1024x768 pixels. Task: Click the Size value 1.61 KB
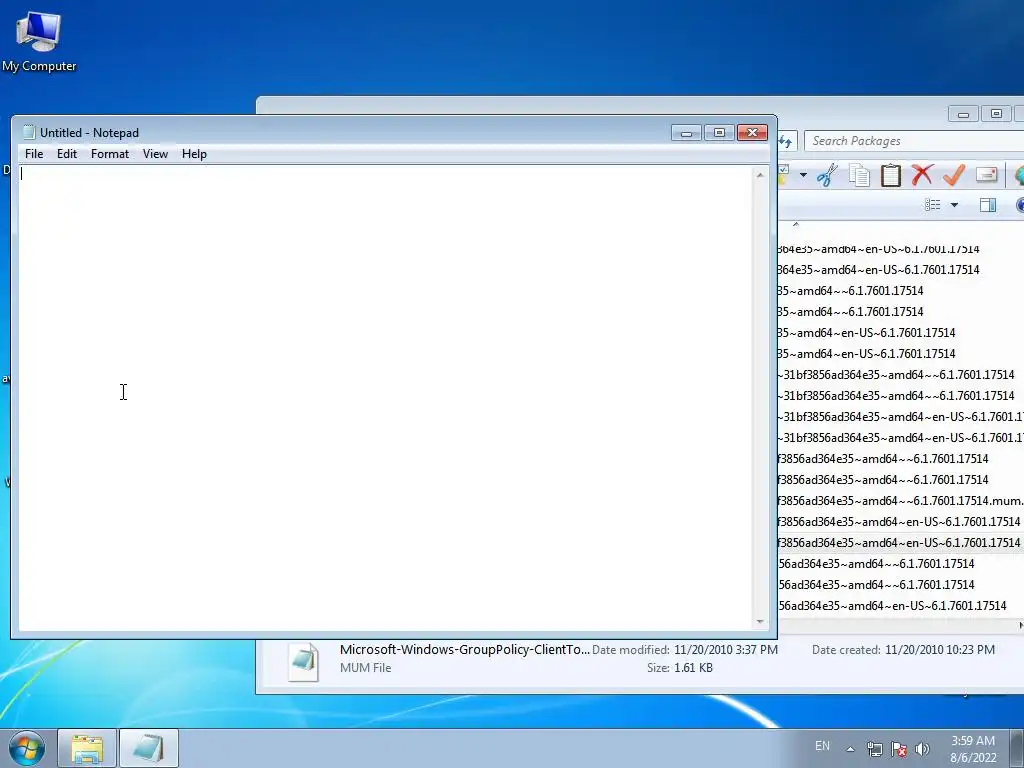tap(693, 668)
